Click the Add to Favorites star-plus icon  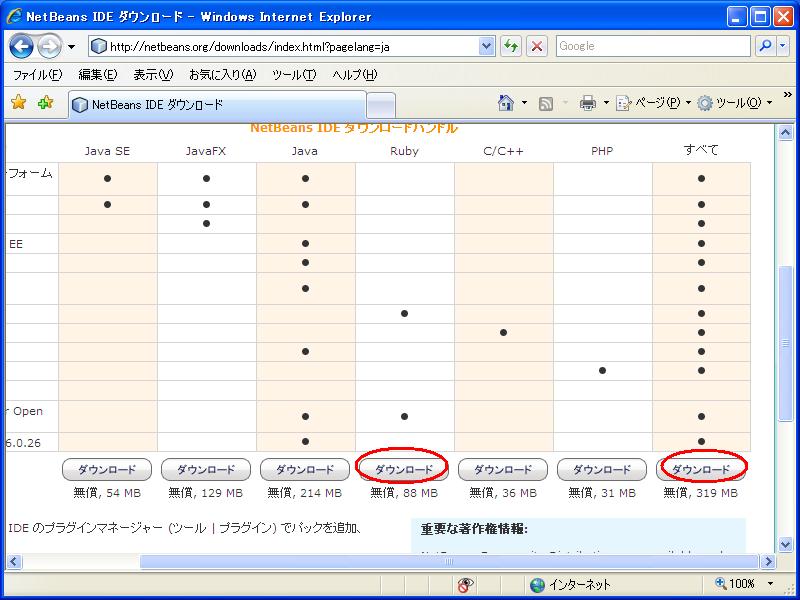pos(45,103)
